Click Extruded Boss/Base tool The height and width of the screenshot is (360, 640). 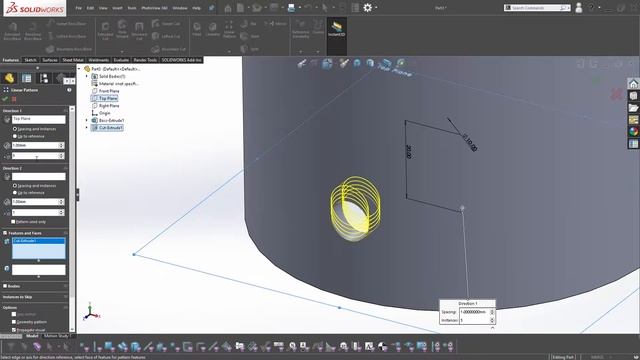(x=12, y=31)
